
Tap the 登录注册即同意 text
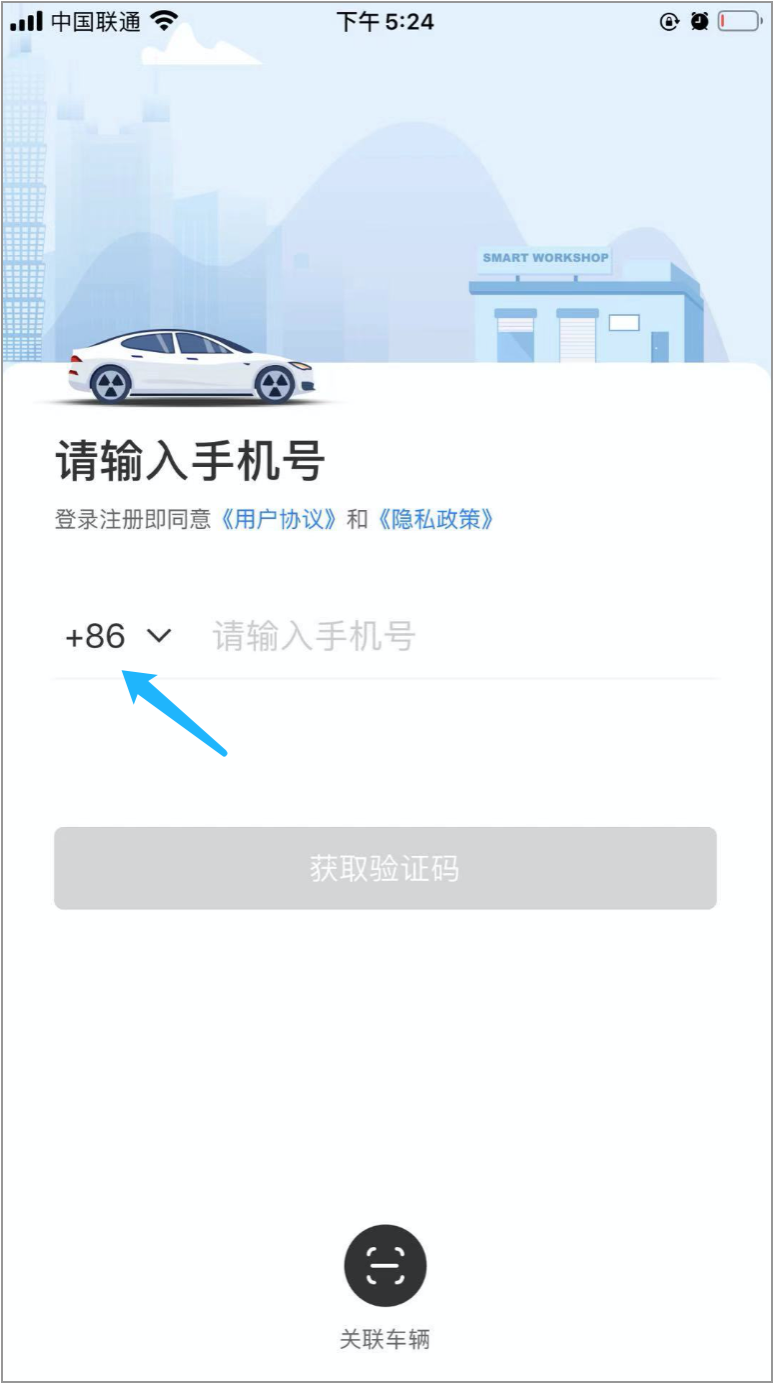point(133,519)
